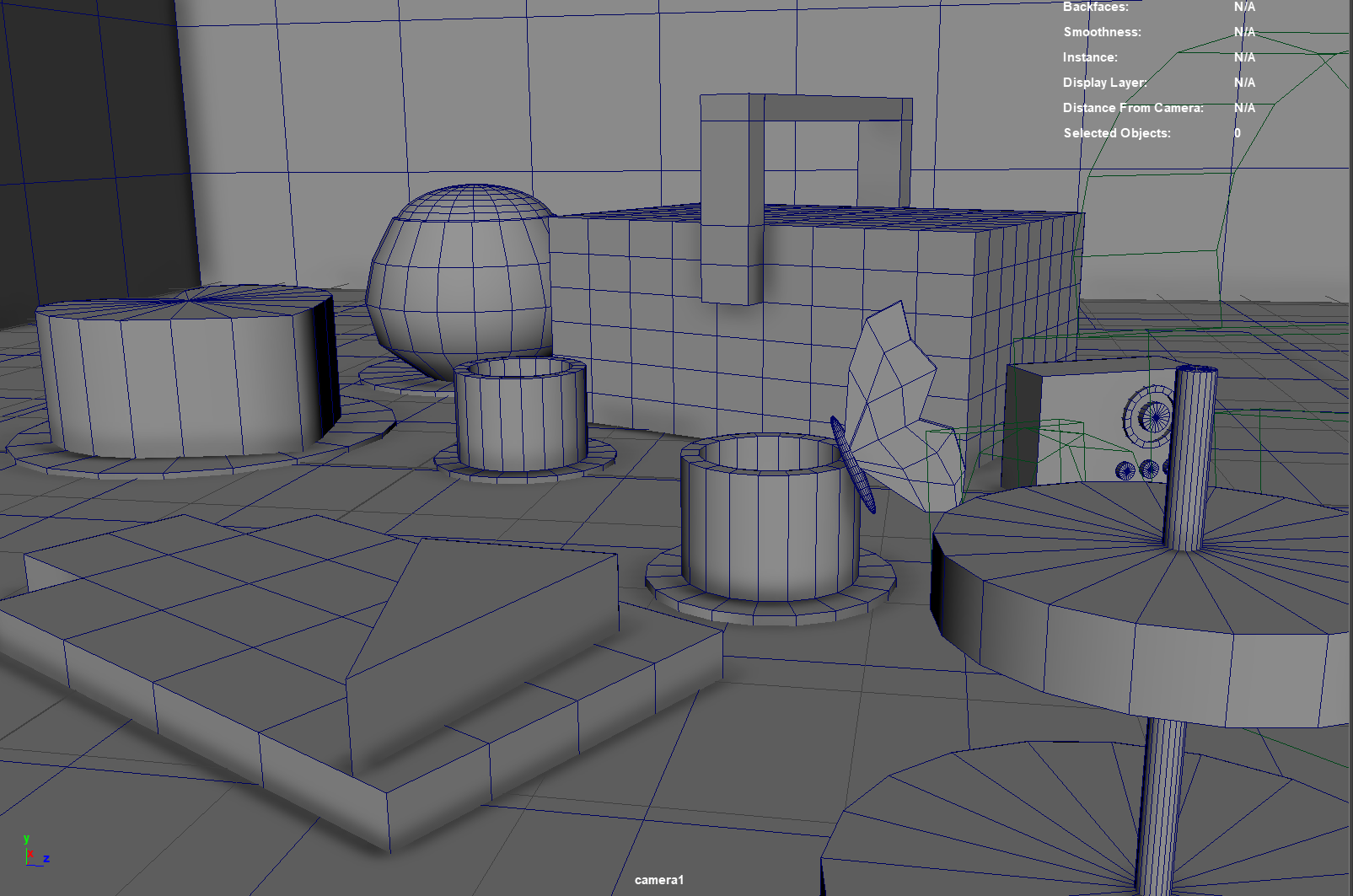This screenshot has width=1353, height=896.
Task: Click the view axis gizmo icon
Action: (35, 851)
